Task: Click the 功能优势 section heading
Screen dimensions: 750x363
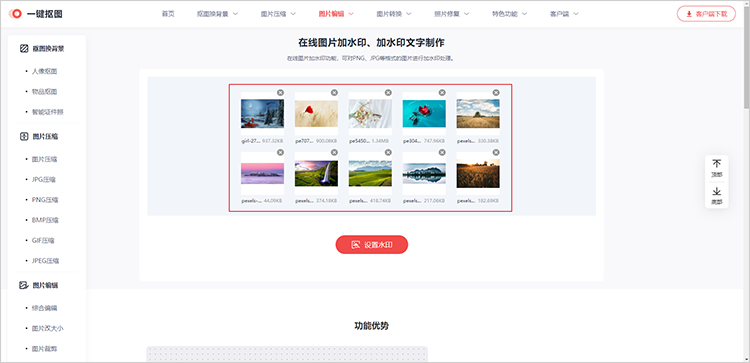Action: pos(372,326)
